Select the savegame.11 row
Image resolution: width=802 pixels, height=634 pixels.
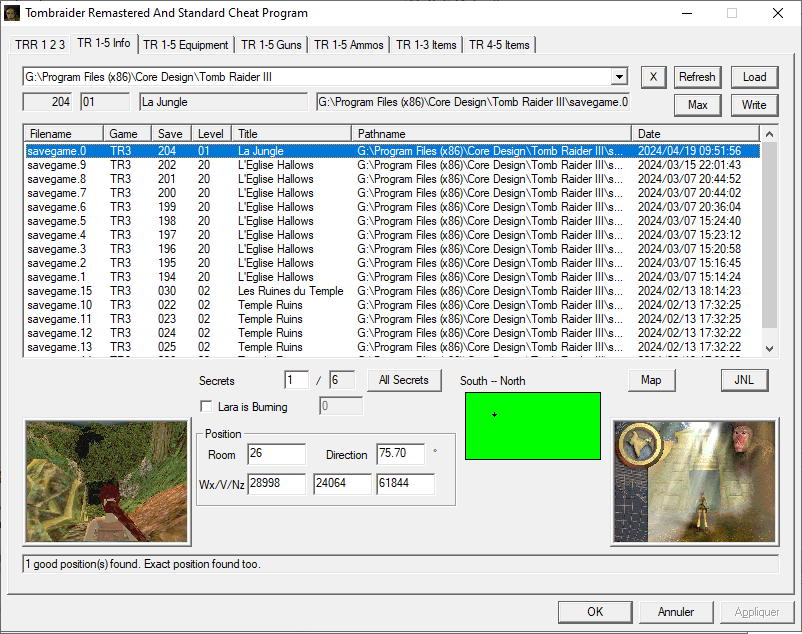[x=392, y=319]
